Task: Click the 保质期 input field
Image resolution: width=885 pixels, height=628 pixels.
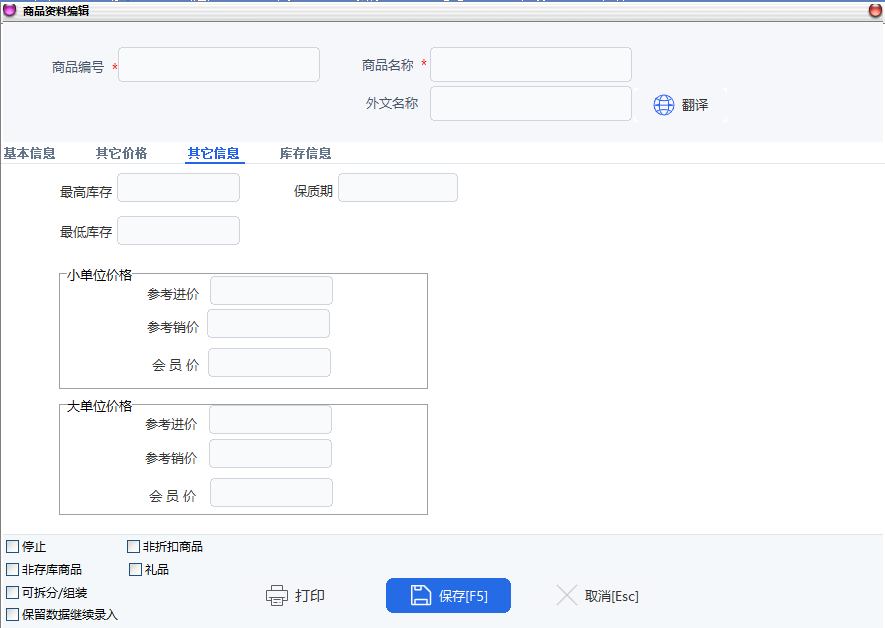Action: (x=397, y=188)
